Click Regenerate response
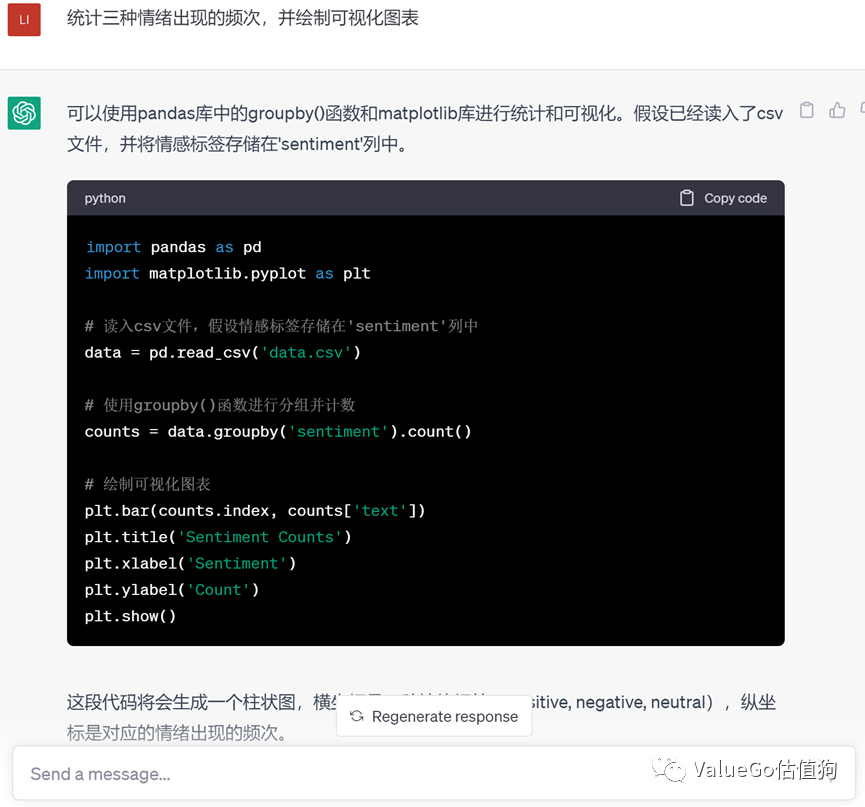 click(x=434, y=716)
